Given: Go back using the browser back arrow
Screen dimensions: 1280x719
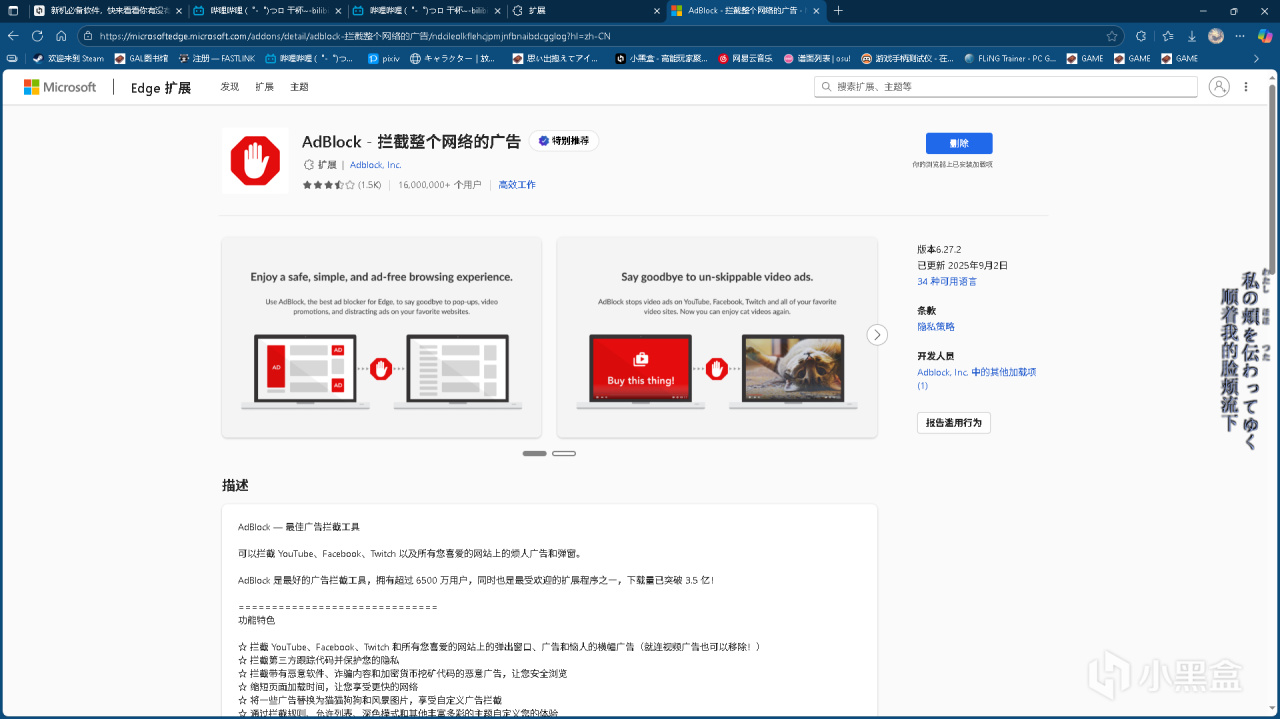Looking at the screenshot, I should [13, 36].
